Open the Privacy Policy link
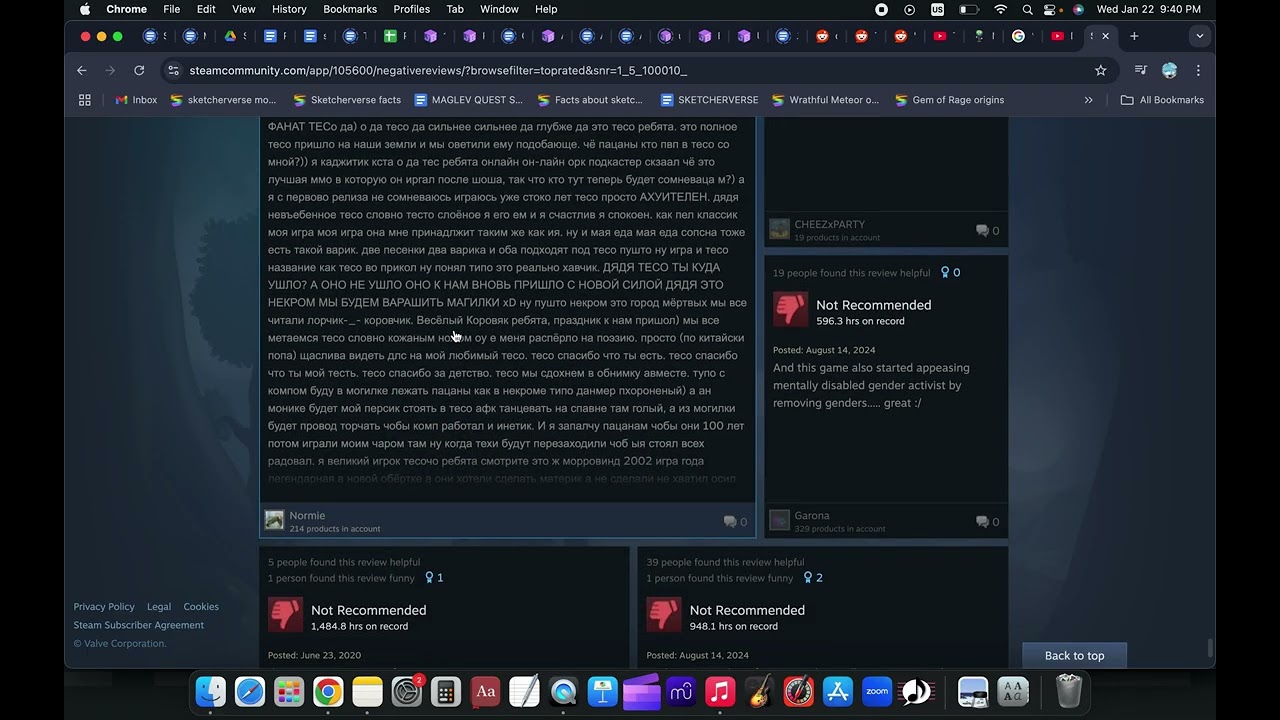1280x720 pixels. pos(104,607)
